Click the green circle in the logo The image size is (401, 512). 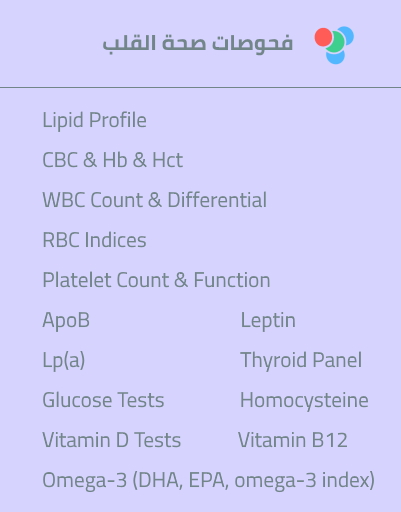click(x=335, y=42)
